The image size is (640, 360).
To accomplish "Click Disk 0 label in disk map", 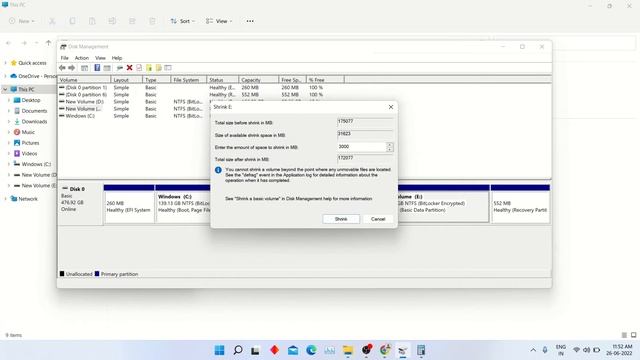I will pyautogui.click(x=77, y=189).
